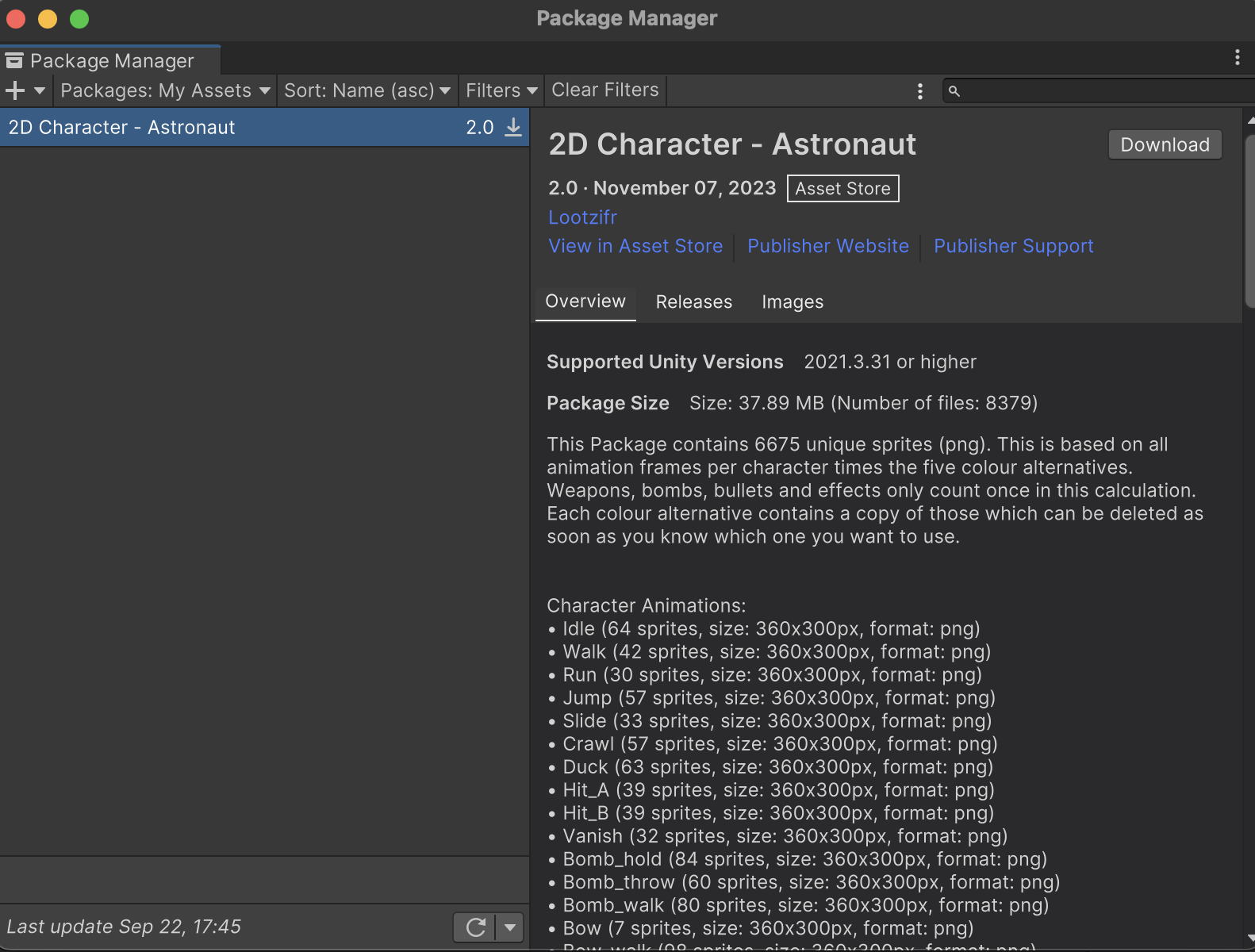Click the scrollbar down arrow at the bottom right

coord(1251,939)
